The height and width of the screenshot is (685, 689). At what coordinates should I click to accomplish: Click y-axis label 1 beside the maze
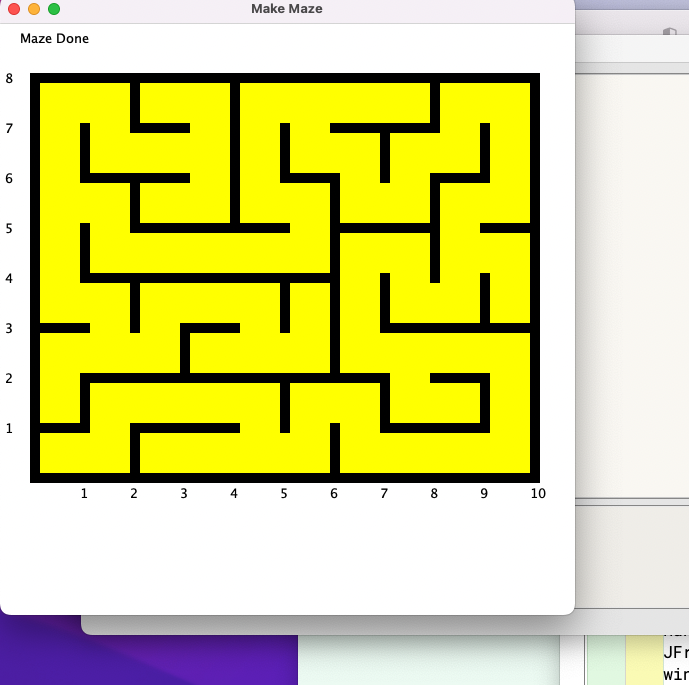coord(10,428)
